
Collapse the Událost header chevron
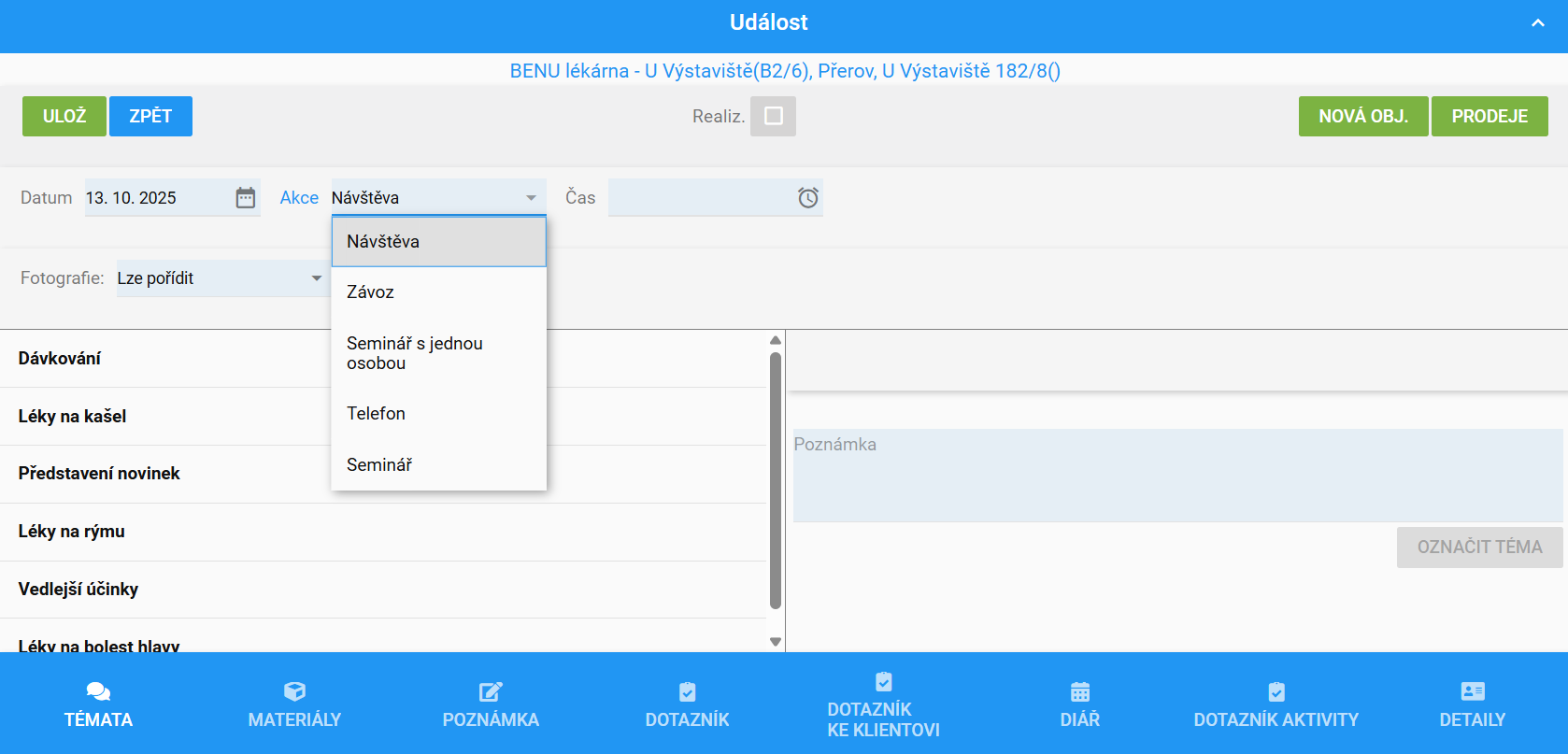click(1537, 23)
